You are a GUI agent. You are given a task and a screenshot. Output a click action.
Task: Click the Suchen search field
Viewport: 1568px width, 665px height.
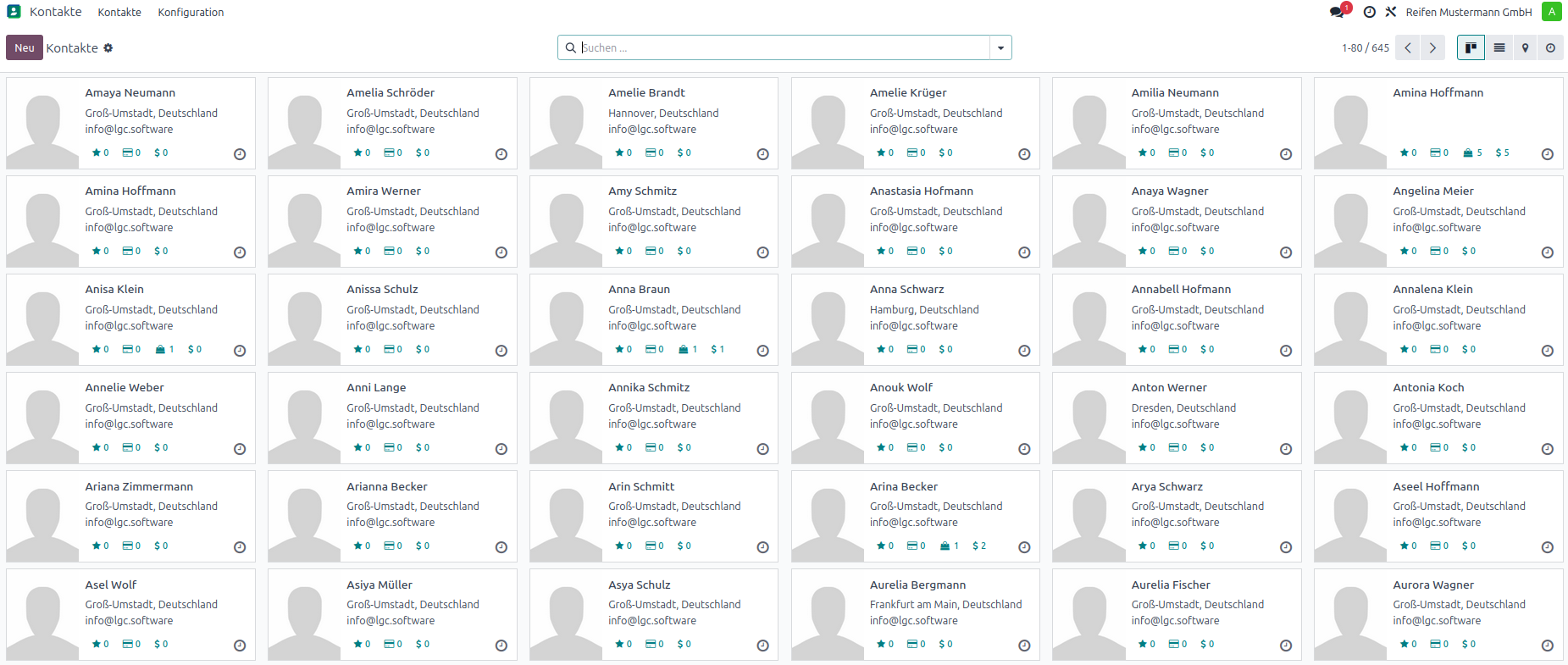[x=779, y=48]
